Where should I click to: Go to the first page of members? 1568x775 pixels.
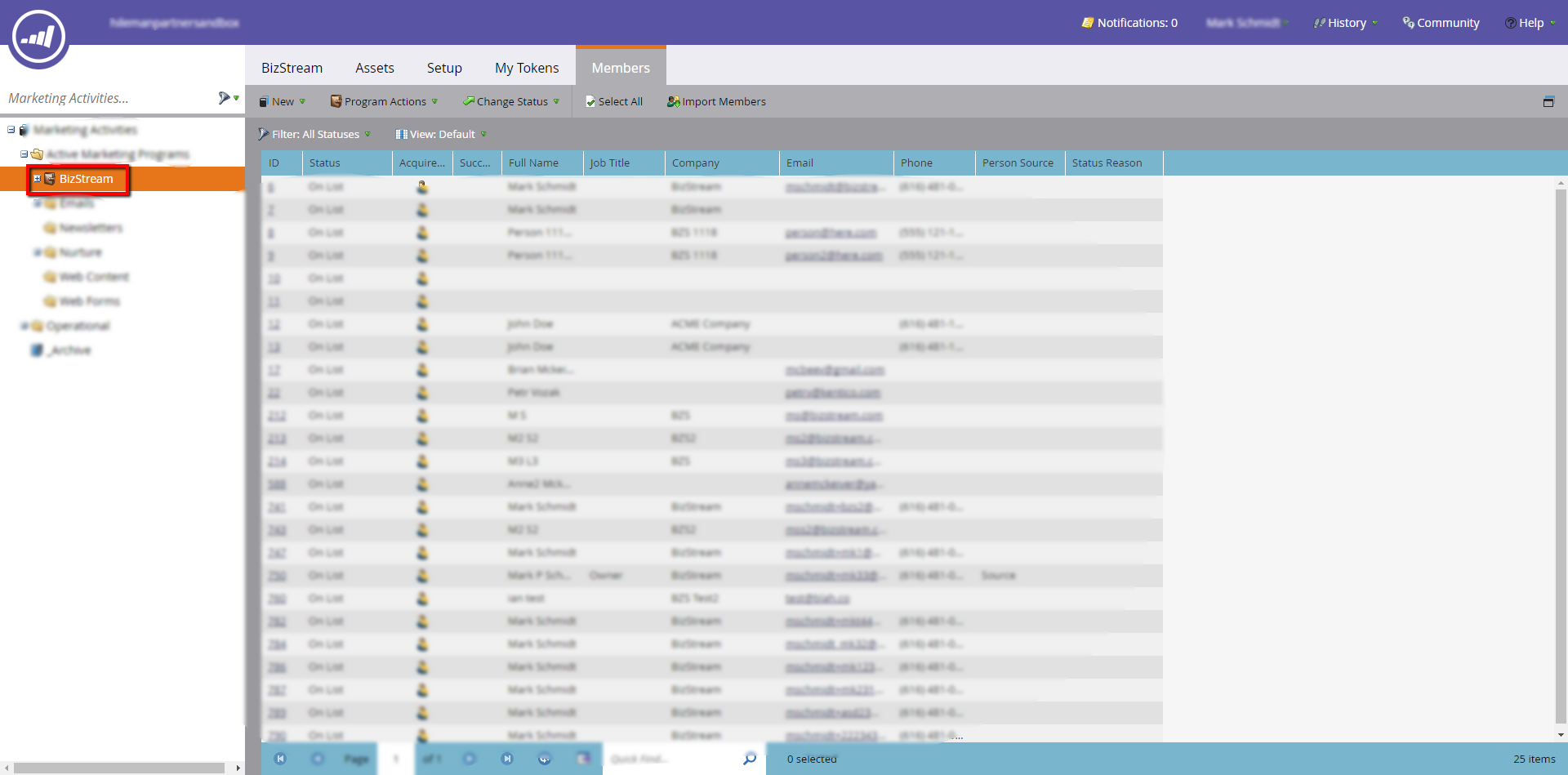pyautogui.click(x=280, y=759)
